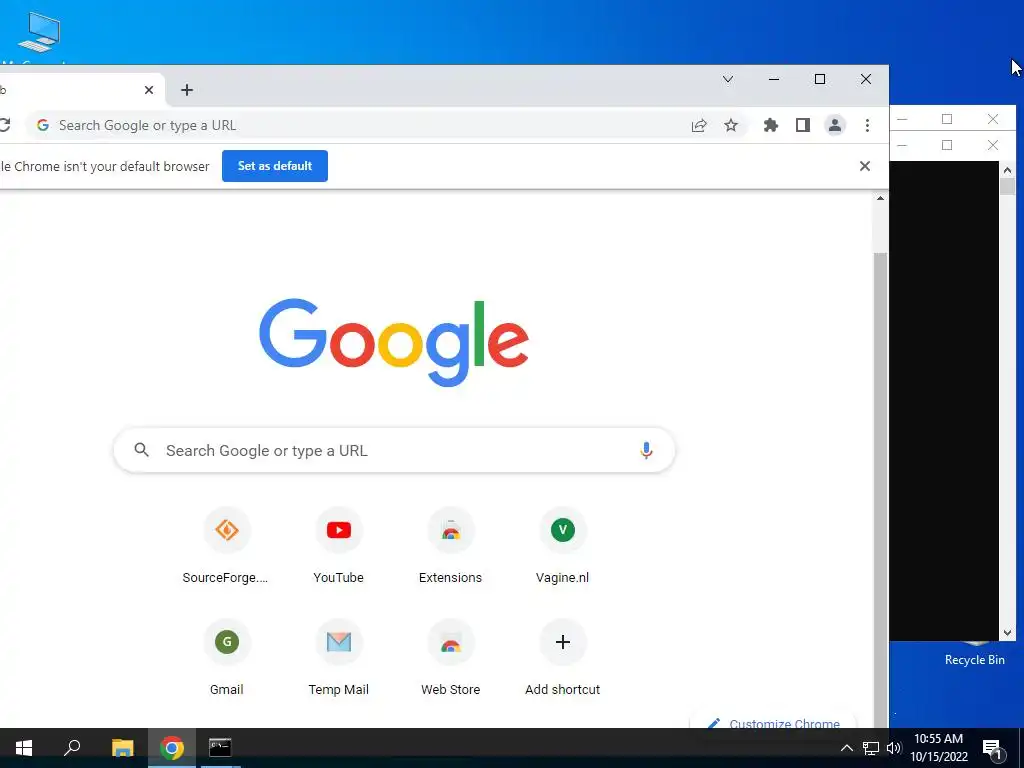Screen dimensions: 1024x768
Task: Add a new shortcut tile
Action: (x=562, y=657)
